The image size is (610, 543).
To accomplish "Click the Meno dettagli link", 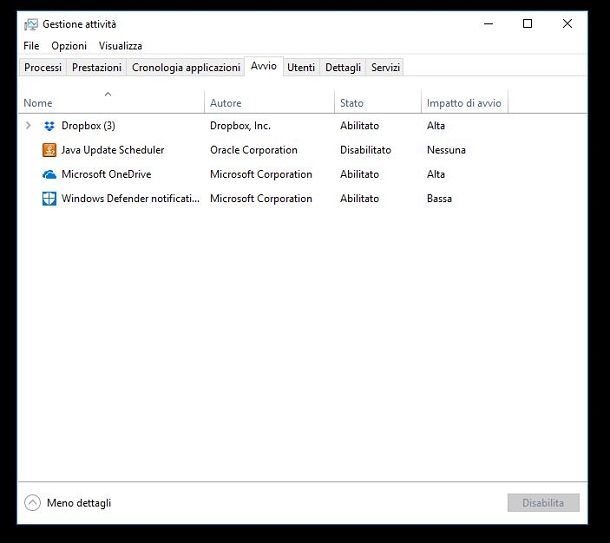I will 79,503.
